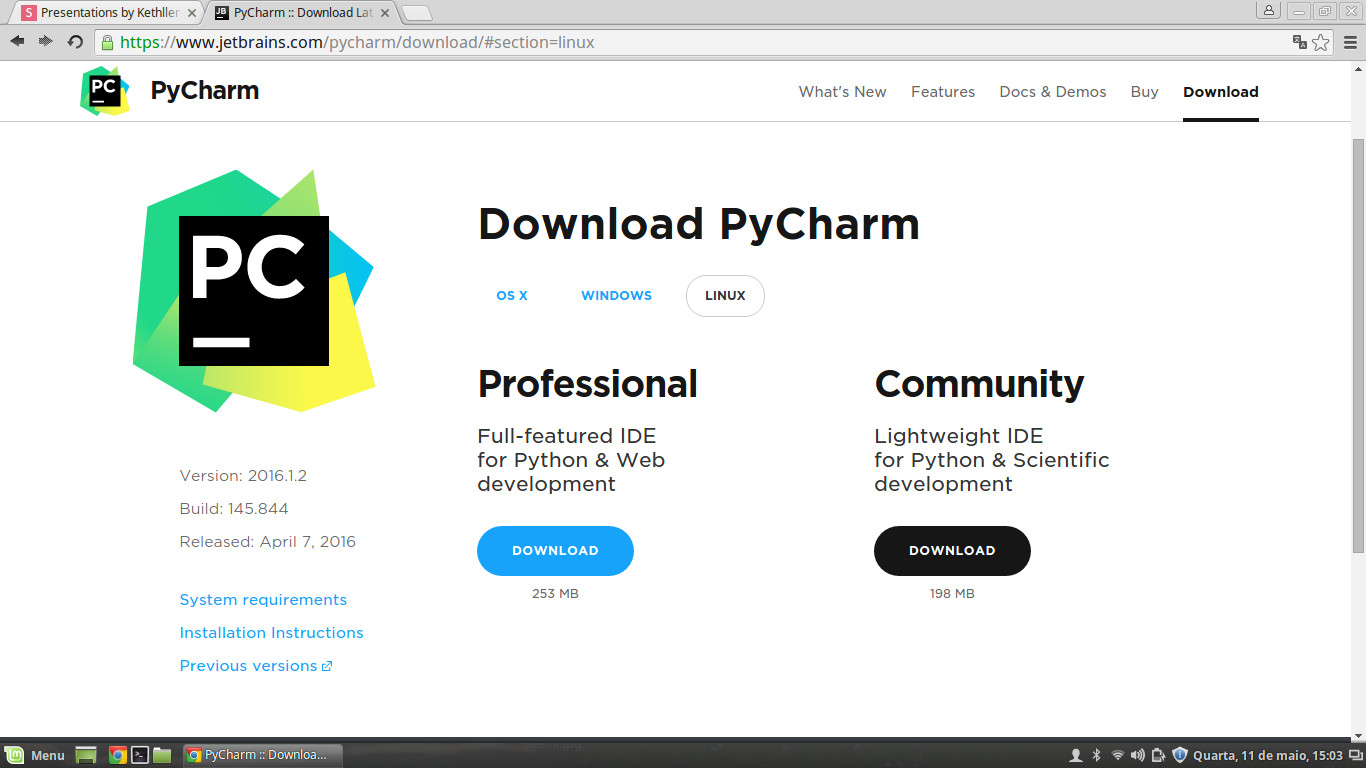This screenshot has width=1366, height=768.
Task: Click the Build: 145.844 text
Action: [234, 509]
